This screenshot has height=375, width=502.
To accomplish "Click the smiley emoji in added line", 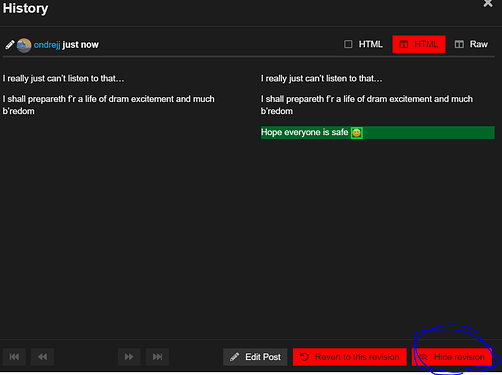I will (356, 133).
